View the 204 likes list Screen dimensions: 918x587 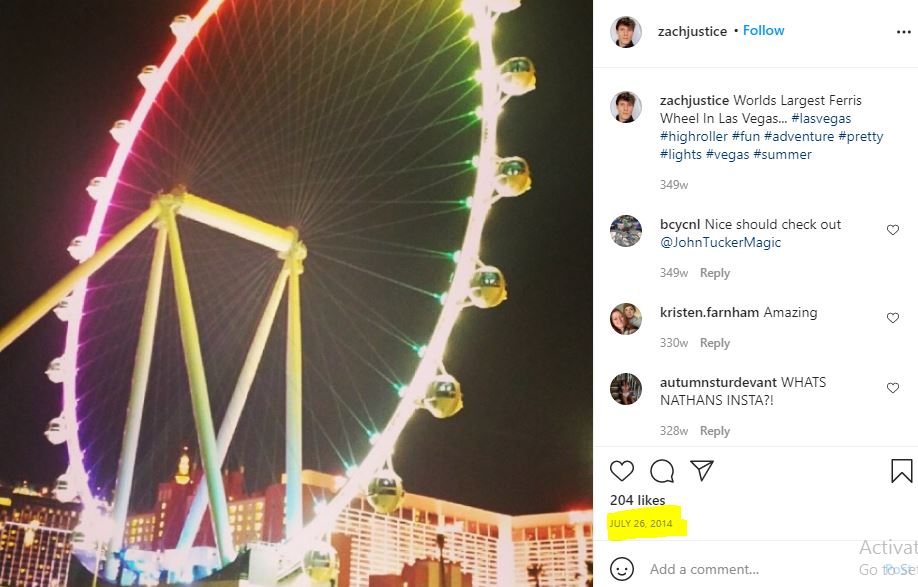pos(638,500)
